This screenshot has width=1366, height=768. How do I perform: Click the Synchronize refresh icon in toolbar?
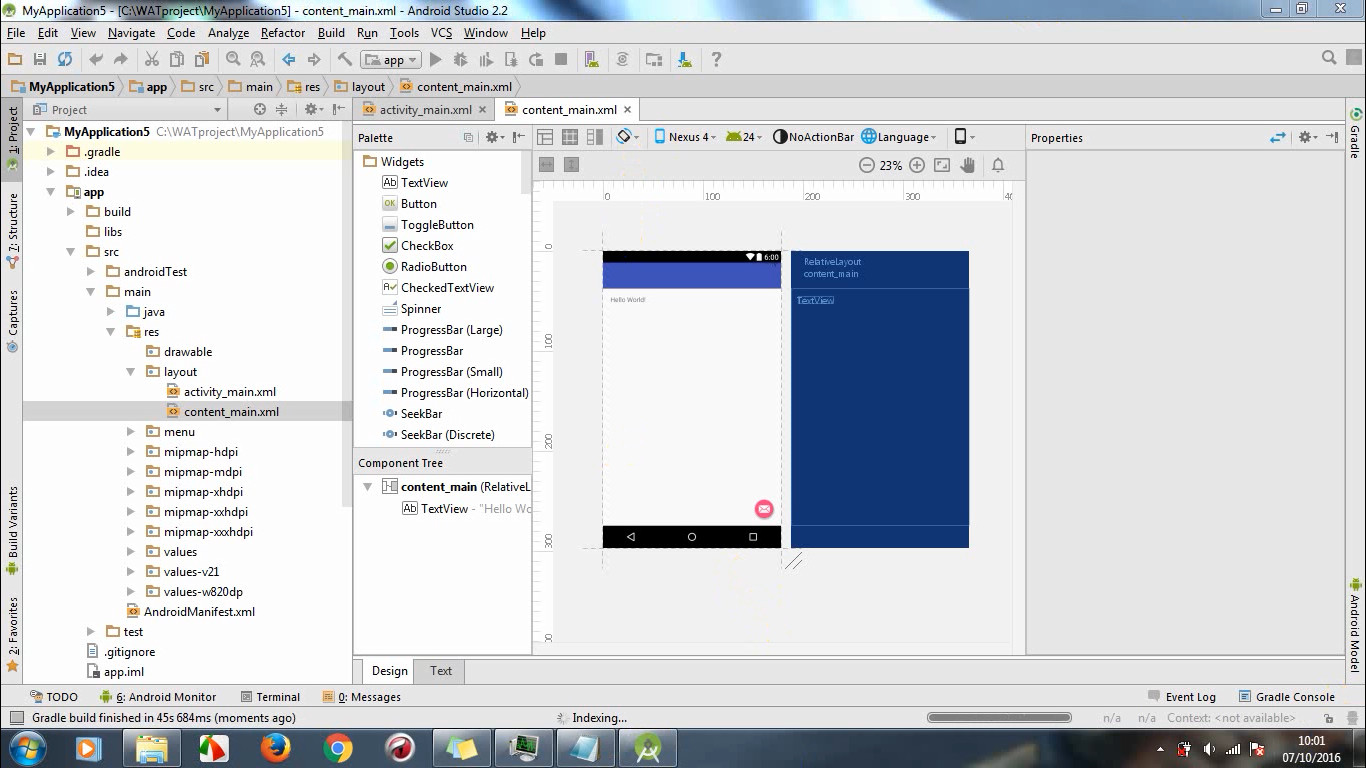[x=65, y=60]
